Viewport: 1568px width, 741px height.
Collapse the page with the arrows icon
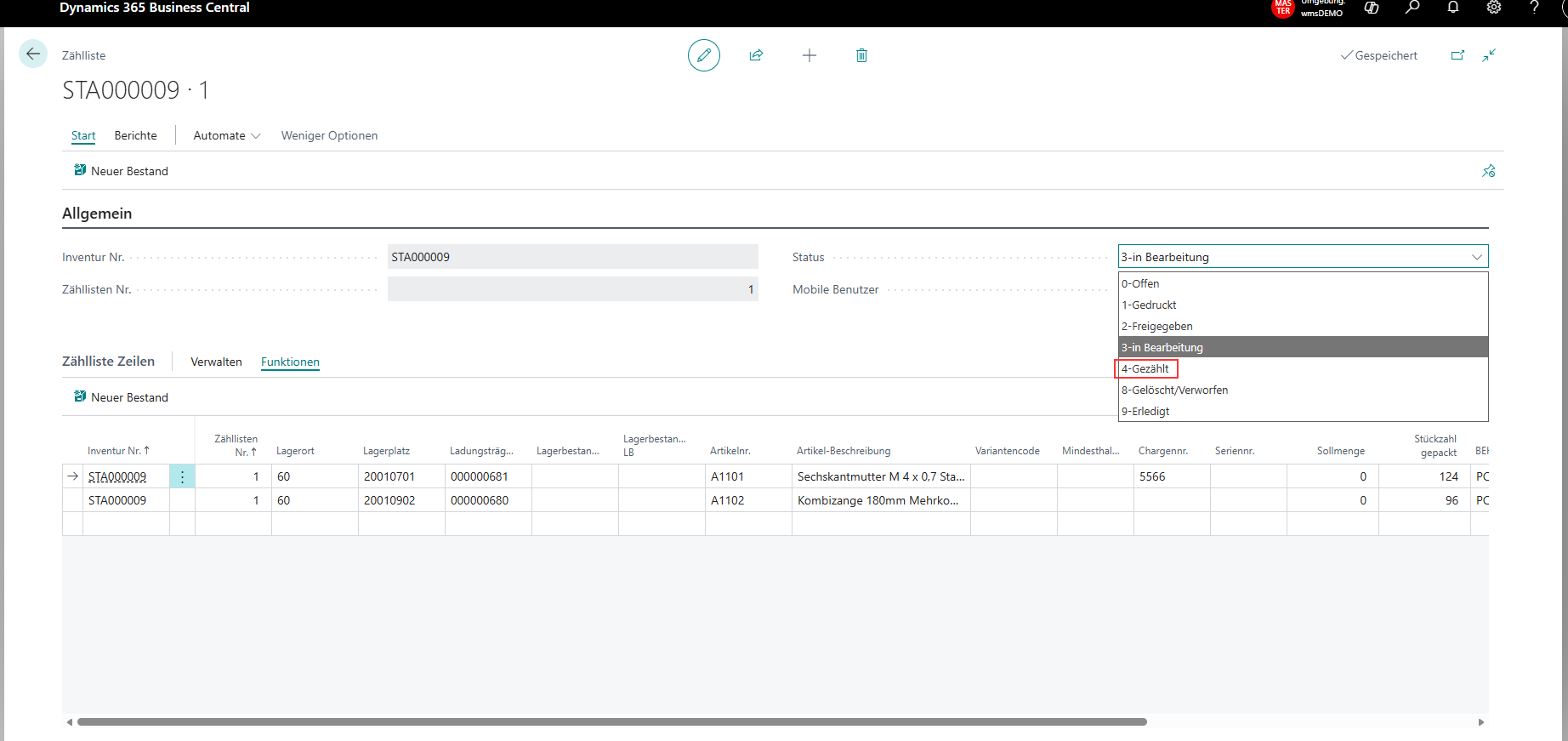click(x=1489, y=55)
